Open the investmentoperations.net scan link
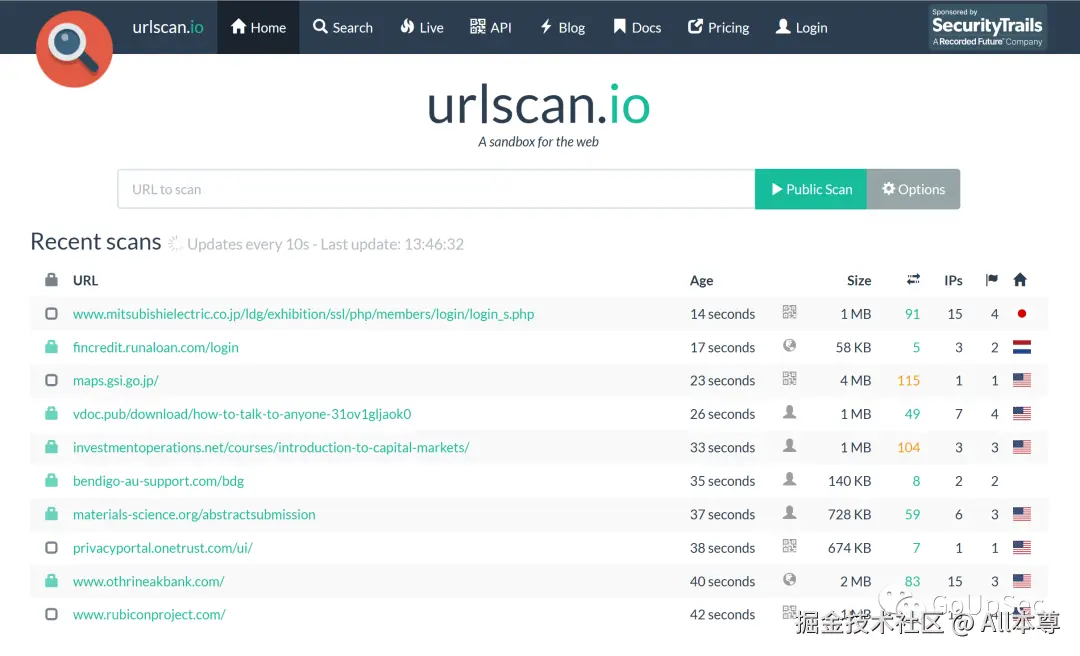 point(271,447)
